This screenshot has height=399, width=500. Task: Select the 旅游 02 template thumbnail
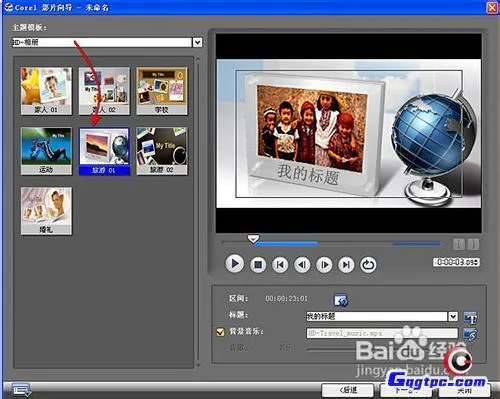pyautogui.click(x=162, y=151)
